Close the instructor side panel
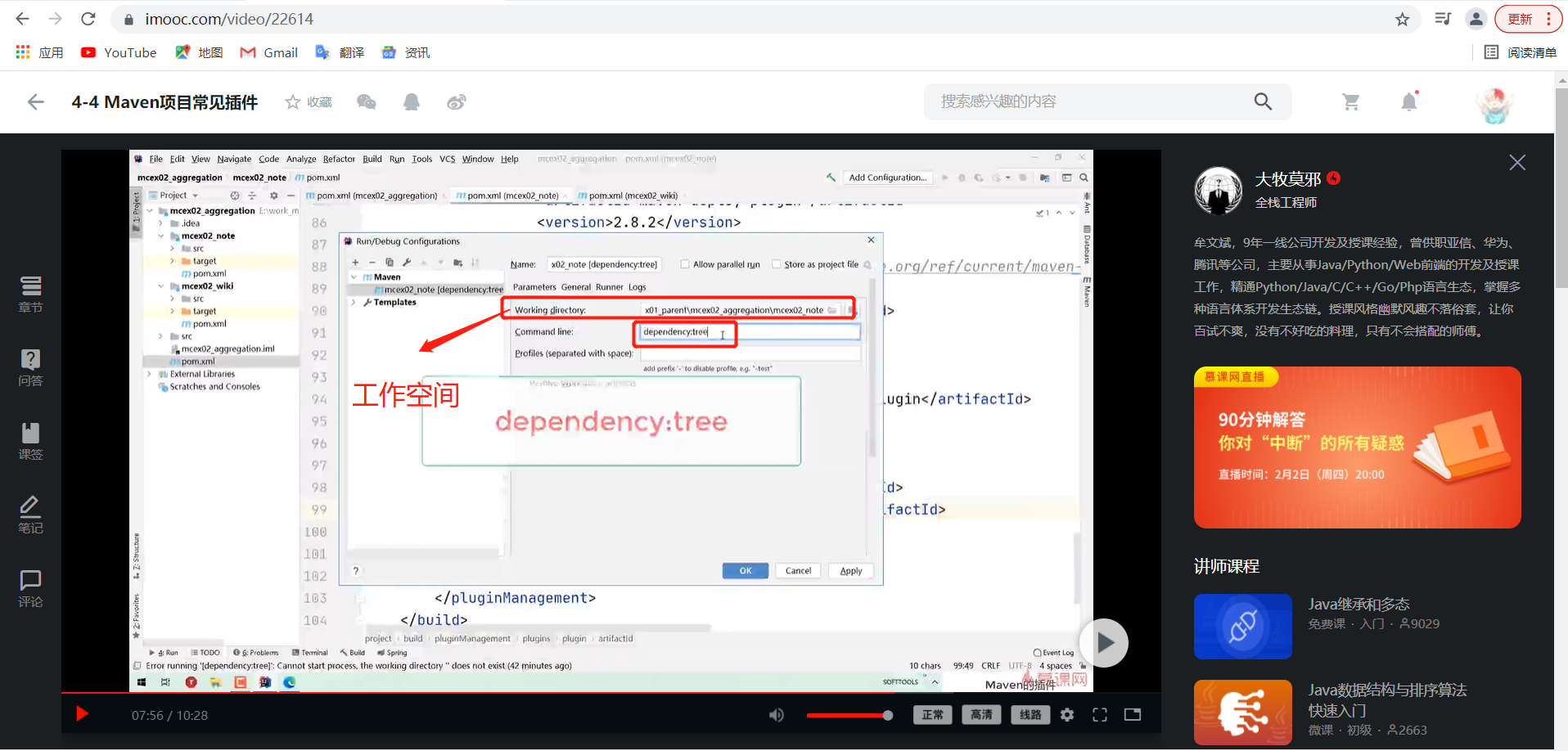Viewport: 1568px width, 751px height. tap(1517, 163)
